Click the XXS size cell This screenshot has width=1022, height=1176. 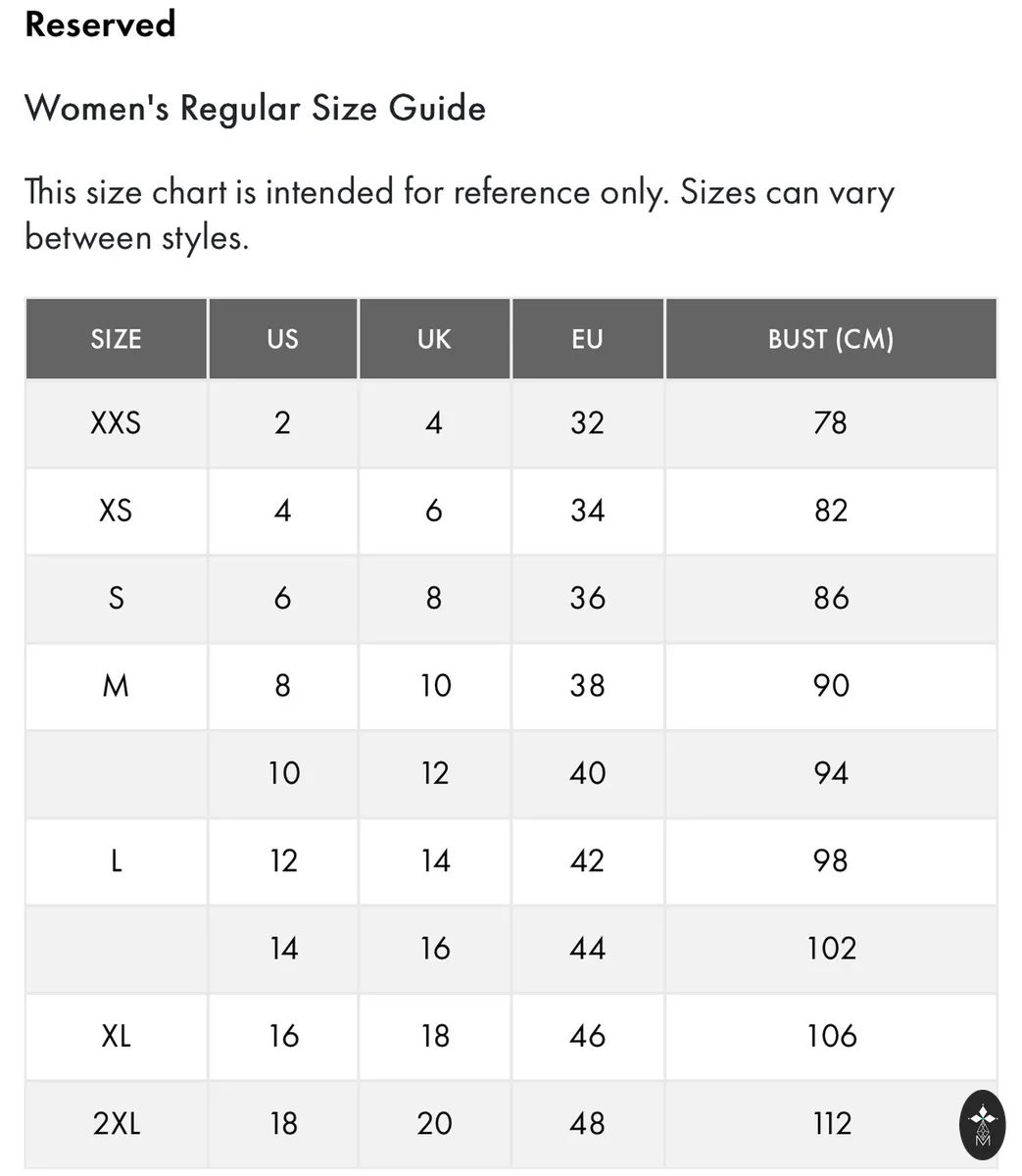117,423
